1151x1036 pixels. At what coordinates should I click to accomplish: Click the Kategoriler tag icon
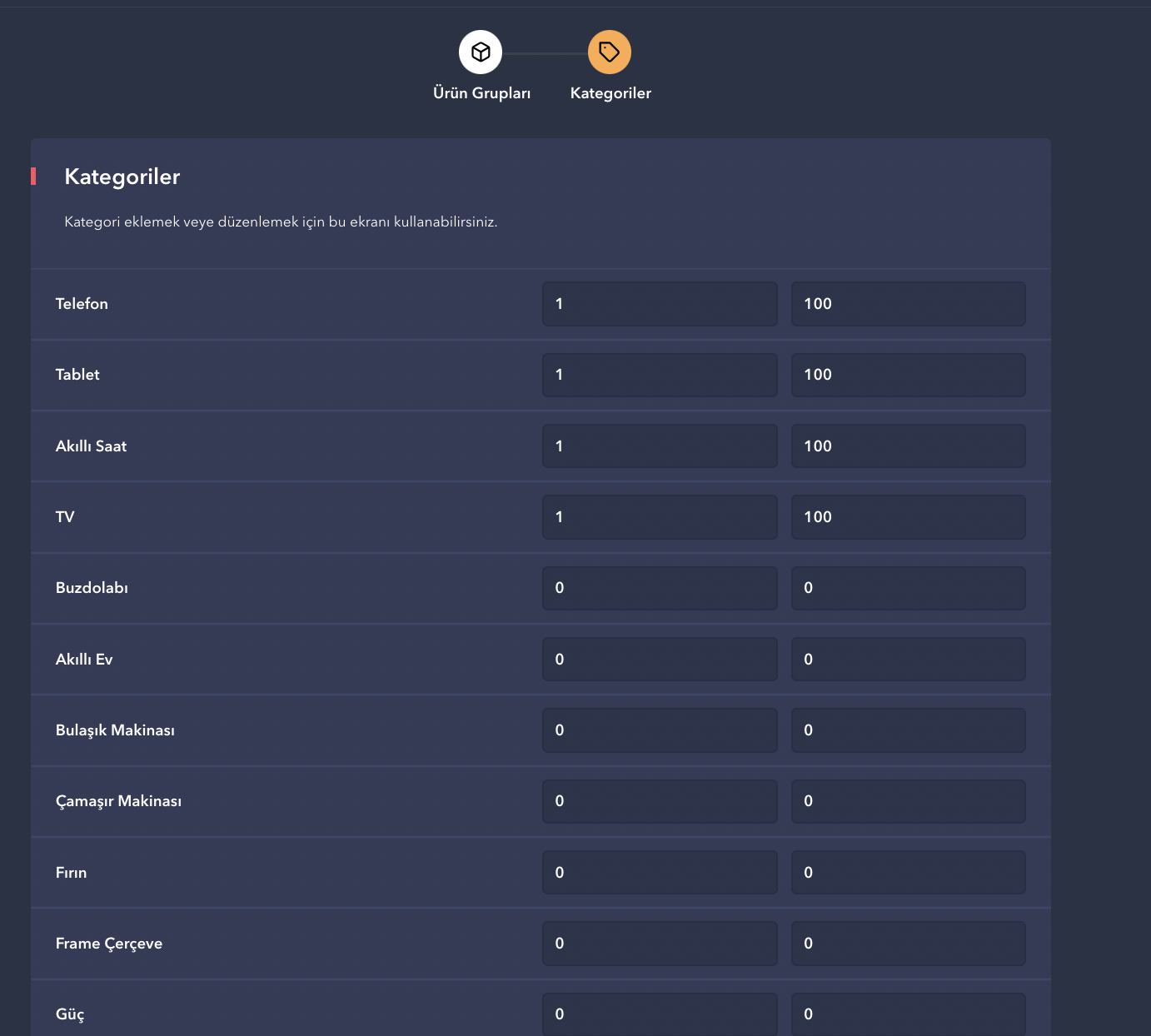click(610, 52)
